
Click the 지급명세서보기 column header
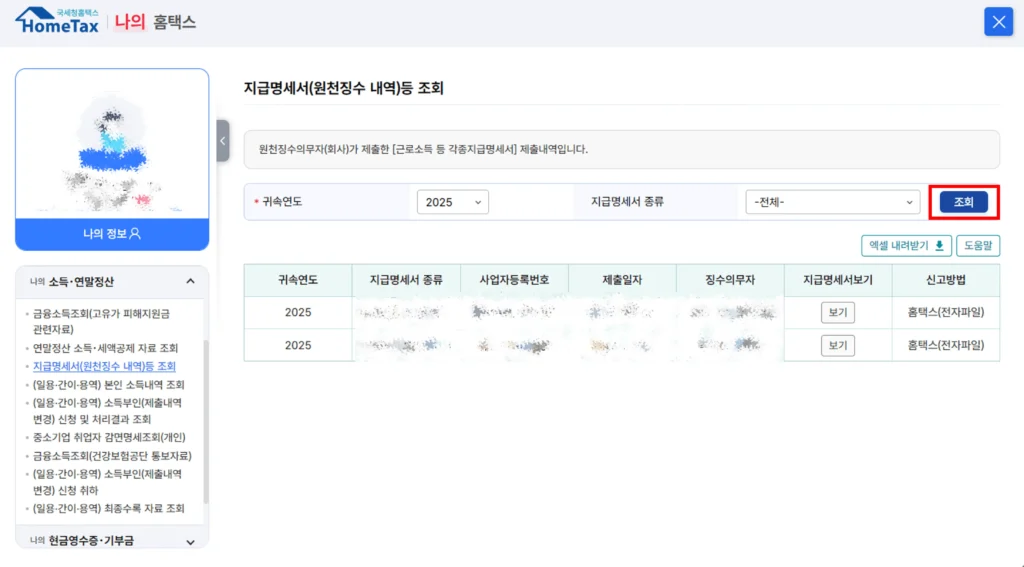click(x=838, y=280)
